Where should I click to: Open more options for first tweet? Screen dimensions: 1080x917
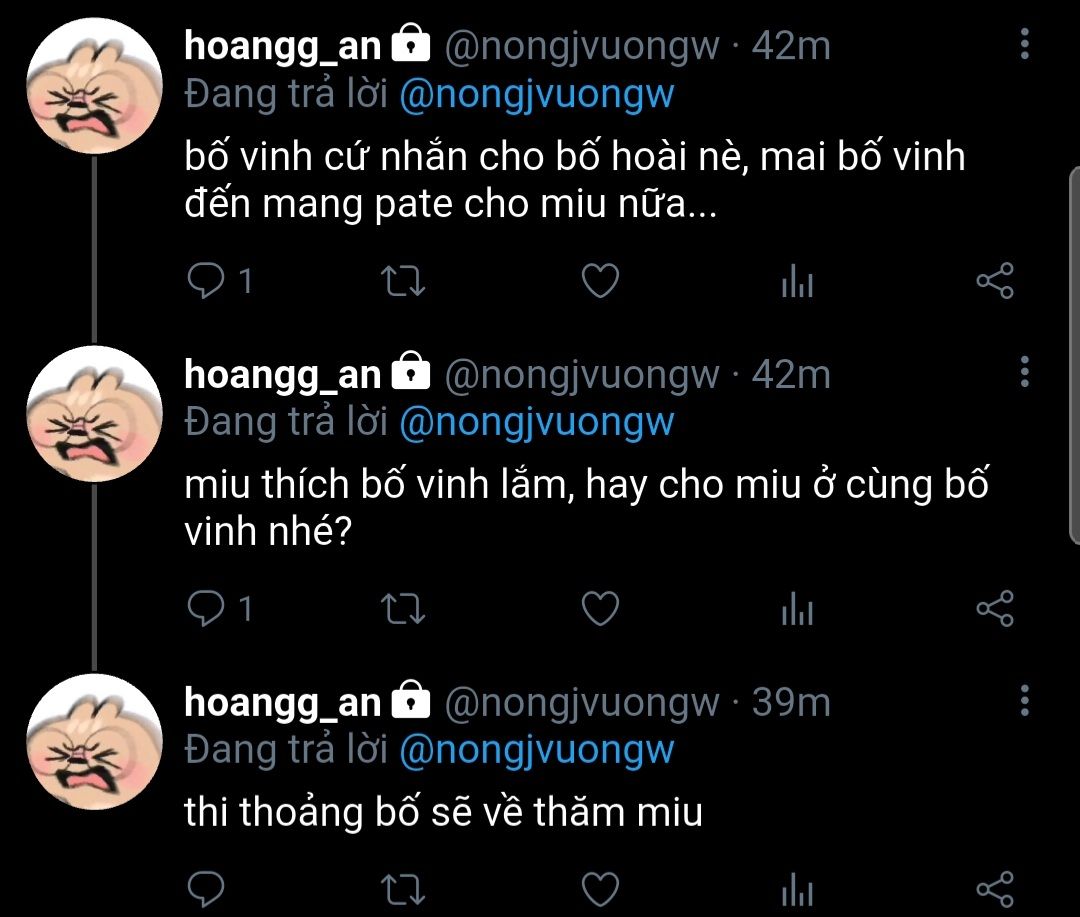click(x=1025, y=44)
